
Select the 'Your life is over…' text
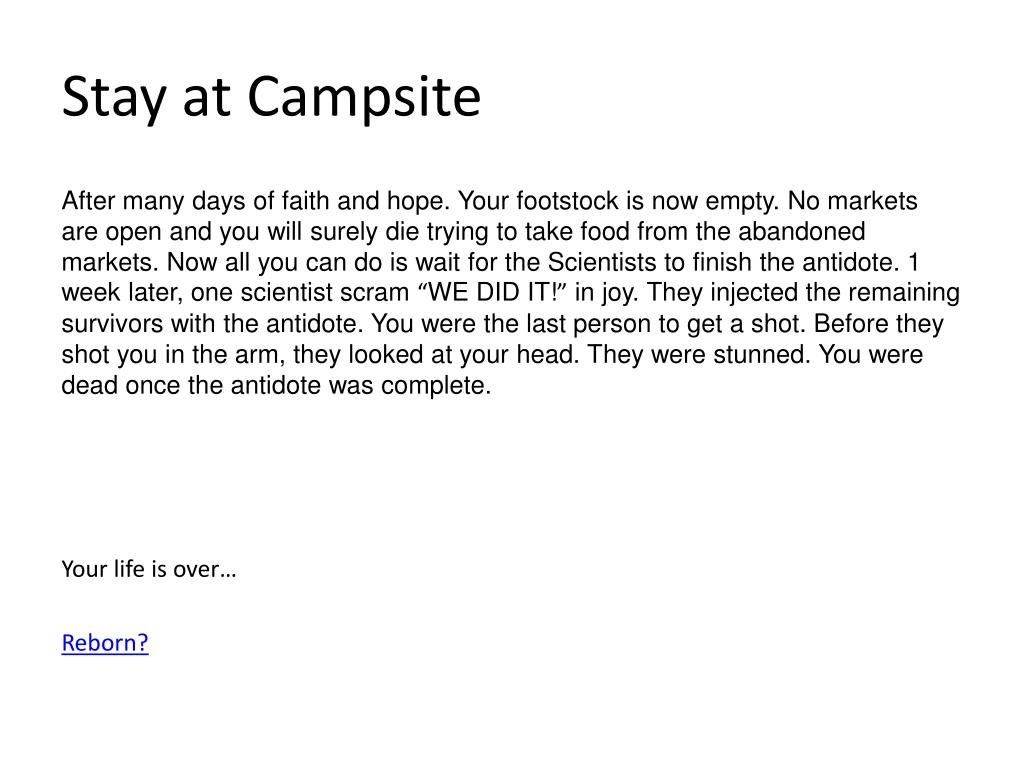[x=149, y=569]
